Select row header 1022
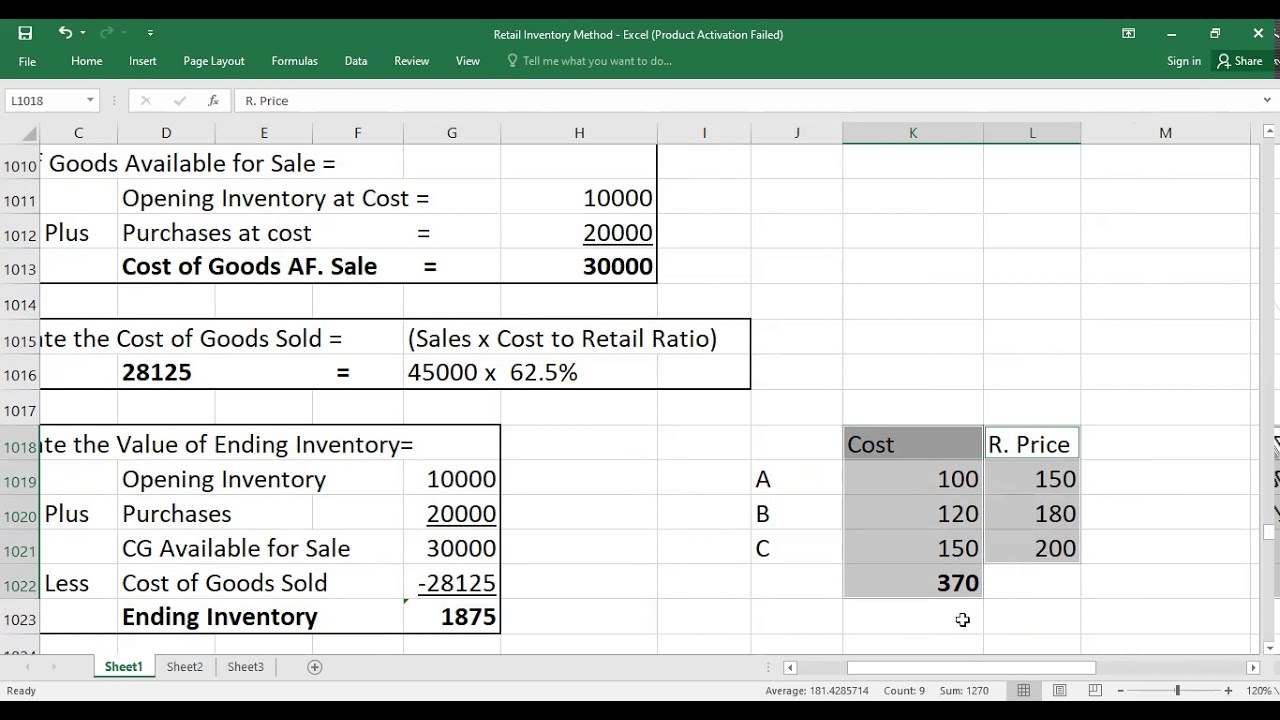1280x720 pixels. coord(20,585)
